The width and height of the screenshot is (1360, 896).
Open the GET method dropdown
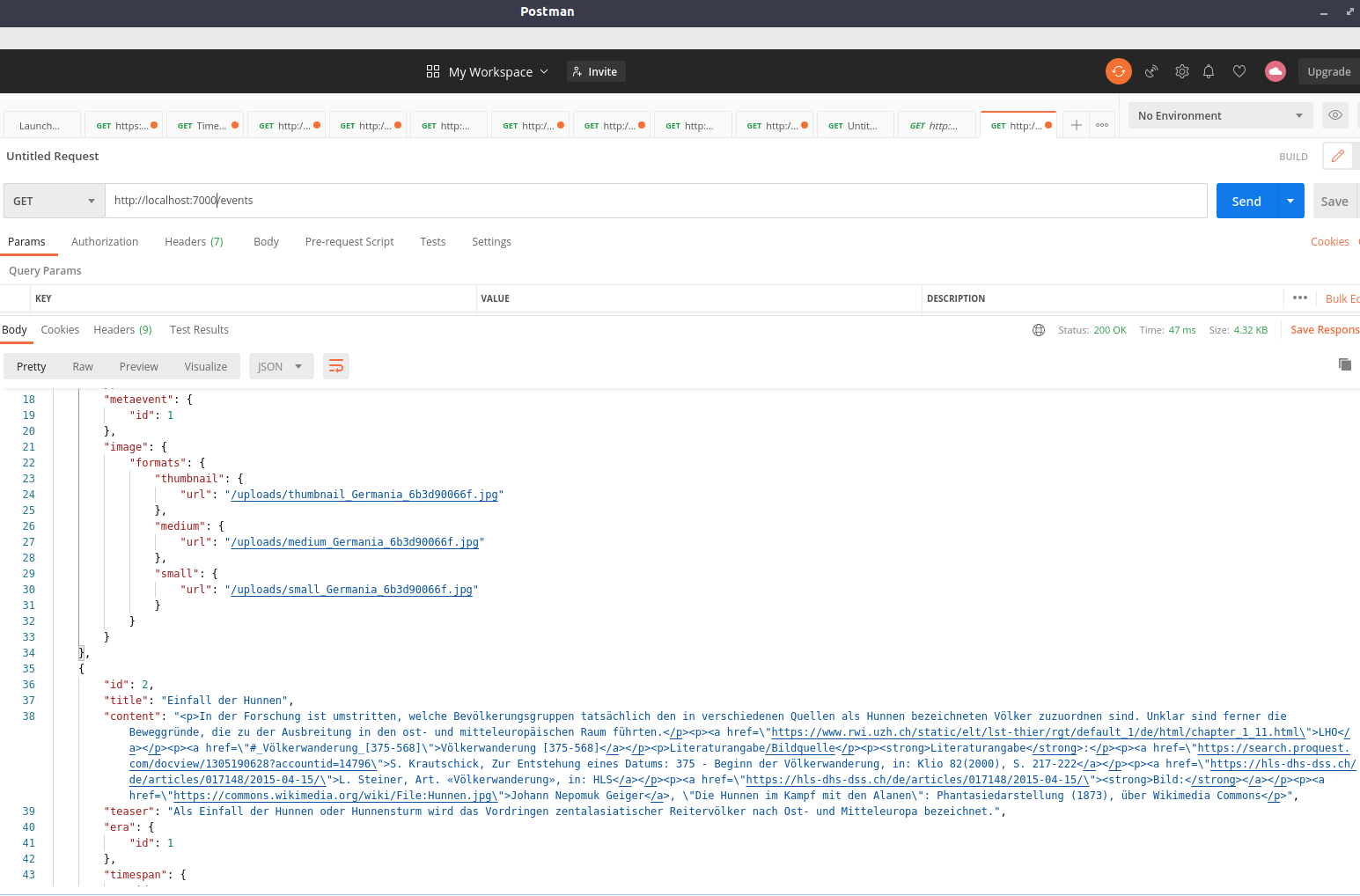pyautogui.click(x=55, y=201)
